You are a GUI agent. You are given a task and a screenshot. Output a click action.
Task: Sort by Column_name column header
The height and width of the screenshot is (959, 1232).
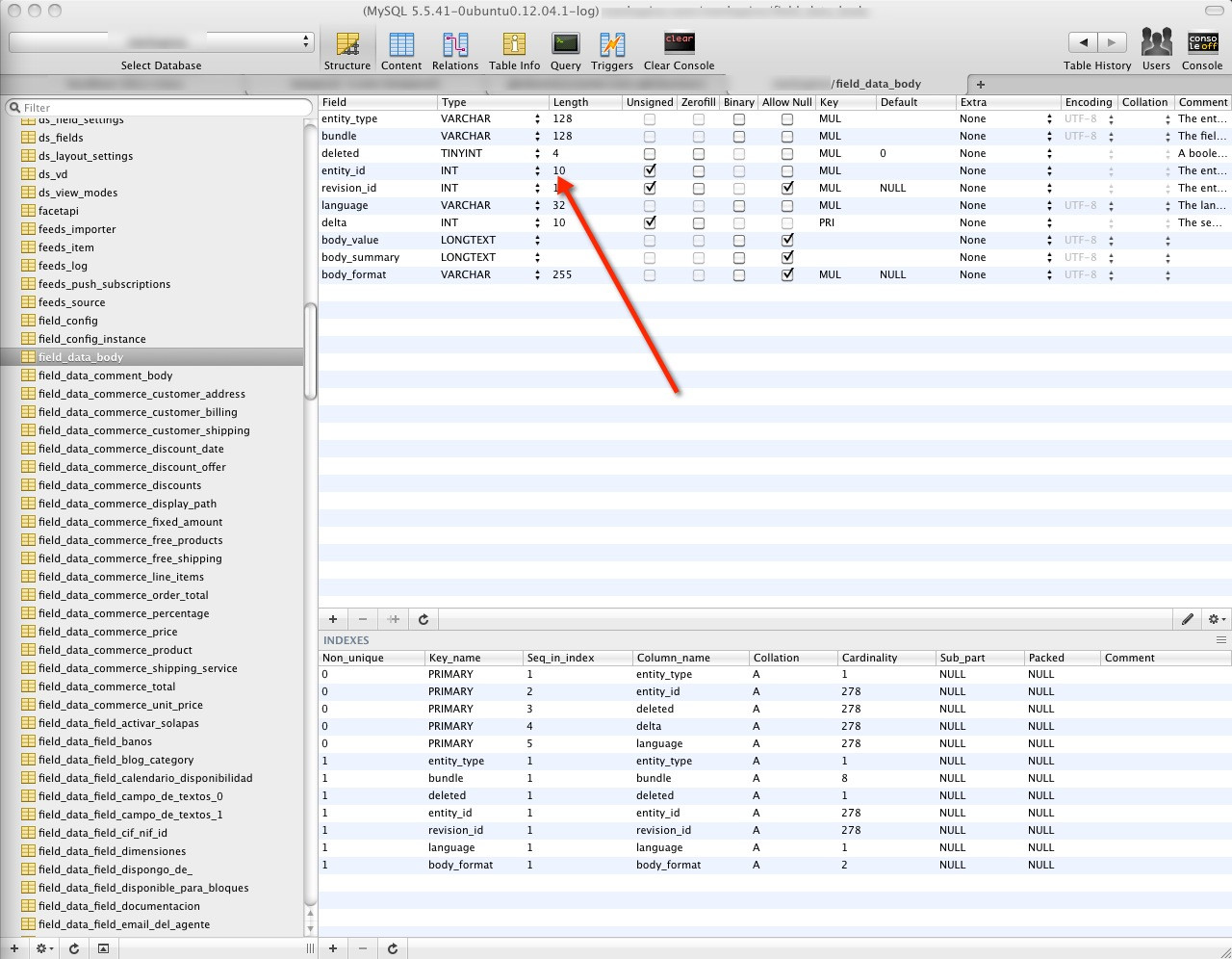(690, 658)
